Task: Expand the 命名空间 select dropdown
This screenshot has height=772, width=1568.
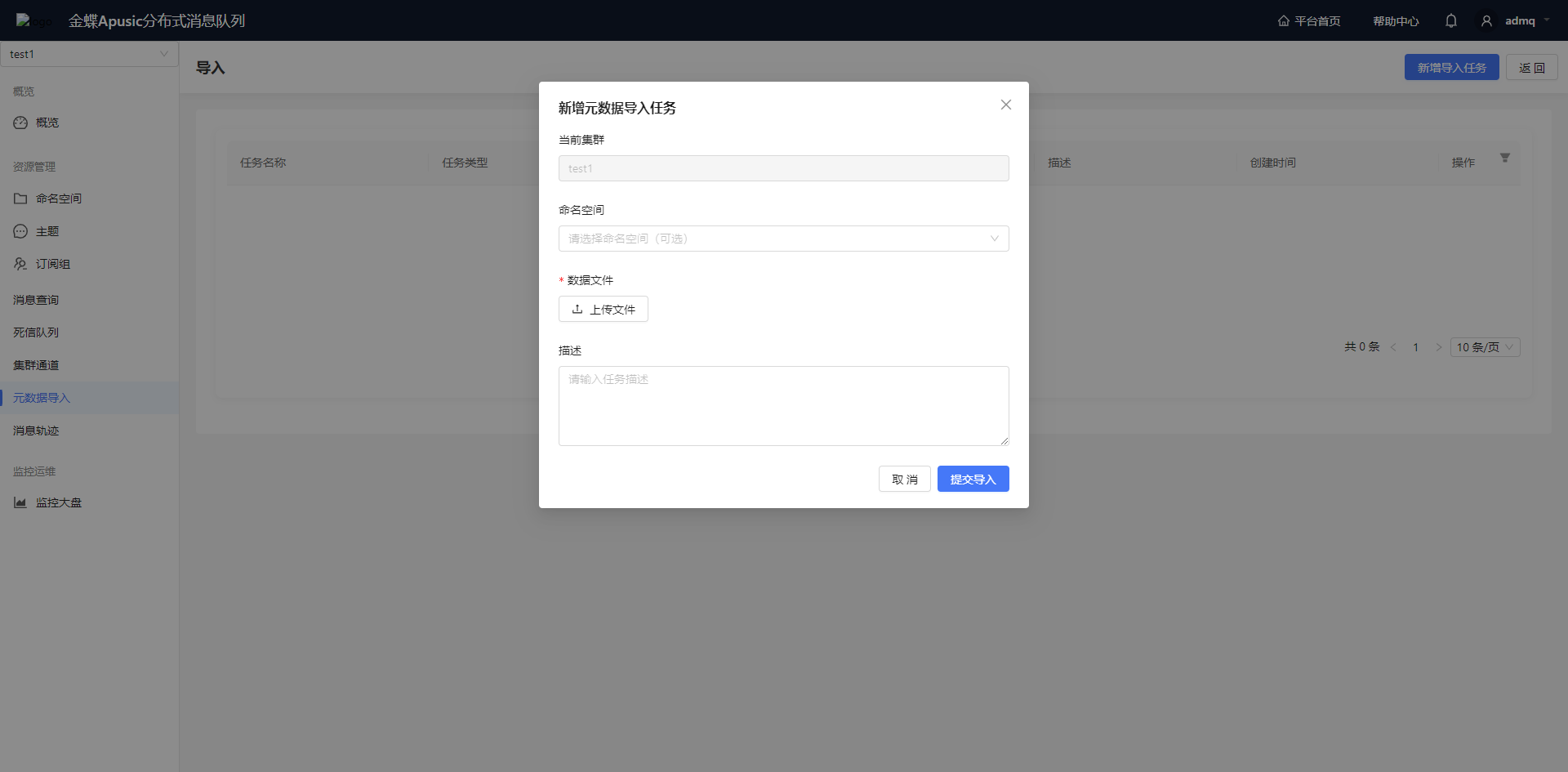Action: pos(783,239)
